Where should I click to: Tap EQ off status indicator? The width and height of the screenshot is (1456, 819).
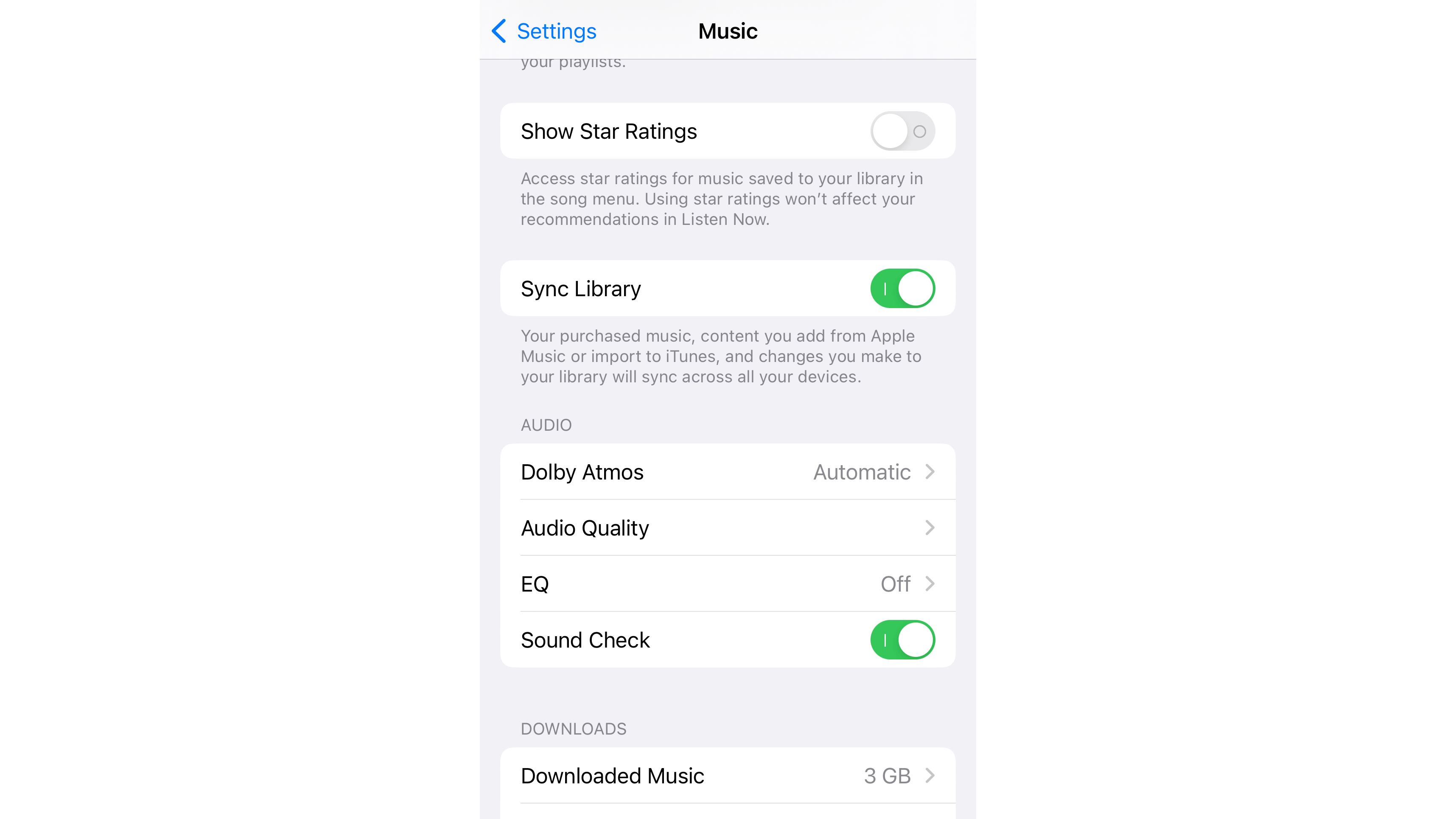(x=895, y=583)
